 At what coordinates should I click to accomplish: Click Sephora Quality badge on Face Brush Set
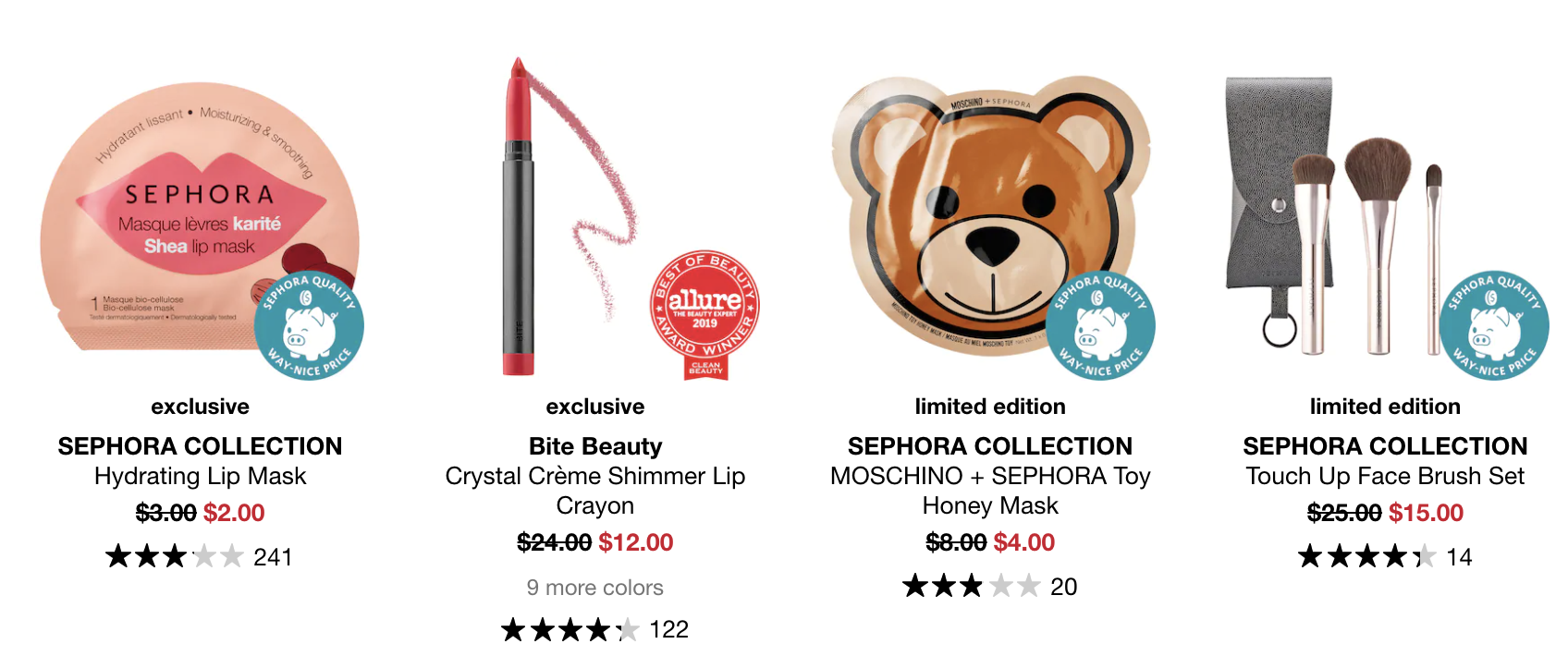tap(1494, 325)
